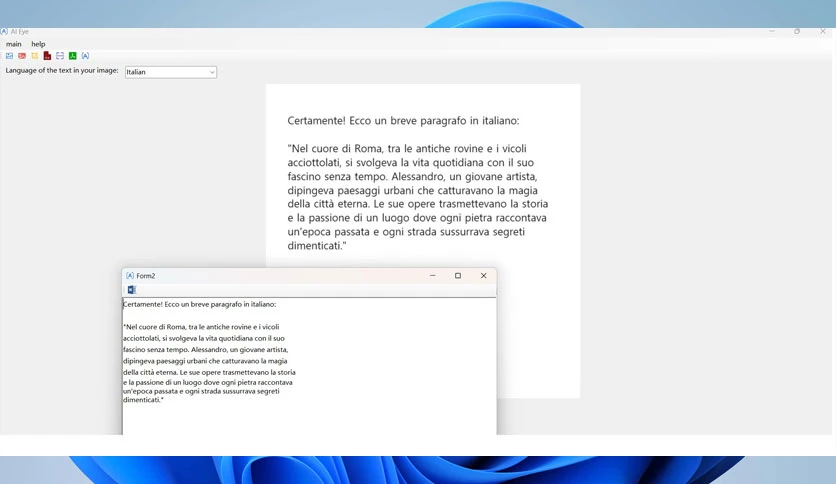Open the main menu
Screen dimensions: 836x484
click(14, 44)
